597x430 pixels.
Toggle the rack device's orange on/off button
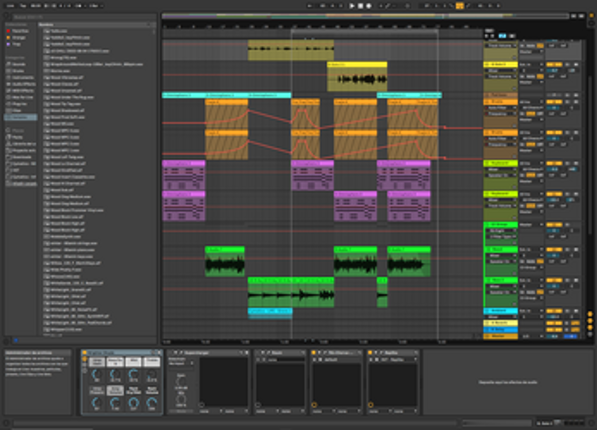[x=85, y=353]
